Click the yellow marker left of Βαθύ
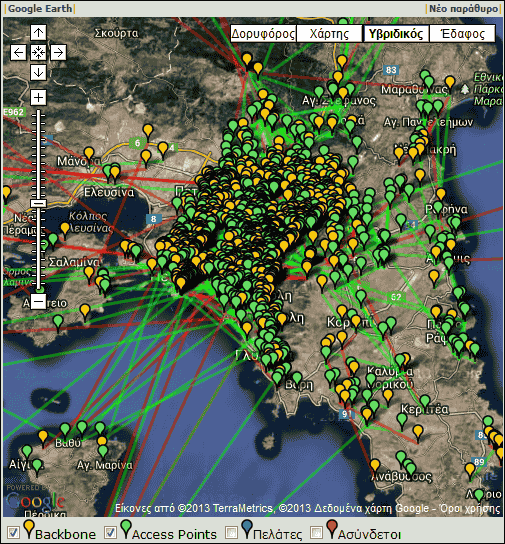Viewport: 505px width, 544px height. pos(43,436)
